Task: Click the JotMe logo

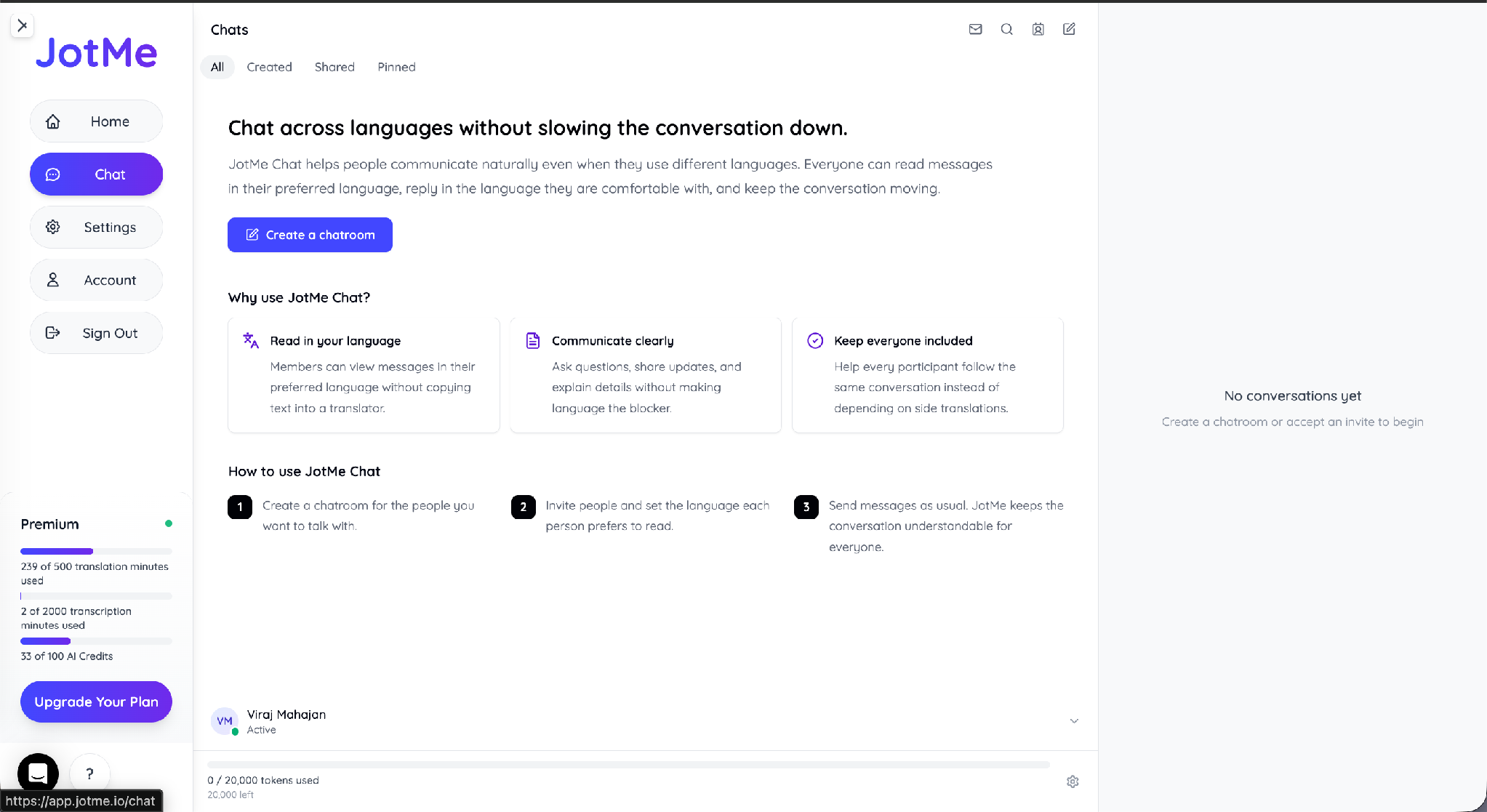Action: [96, 52]
